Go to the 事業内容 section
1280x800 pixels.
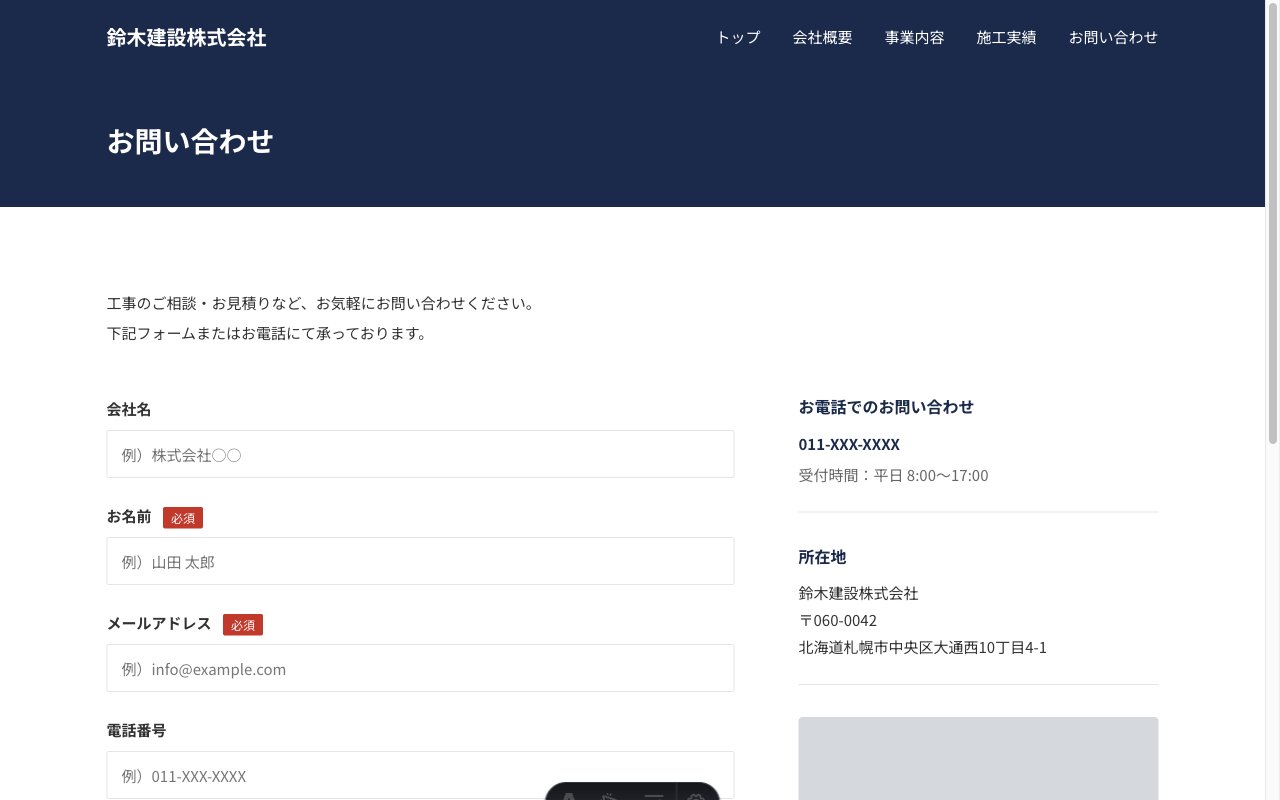coord(914,37)
